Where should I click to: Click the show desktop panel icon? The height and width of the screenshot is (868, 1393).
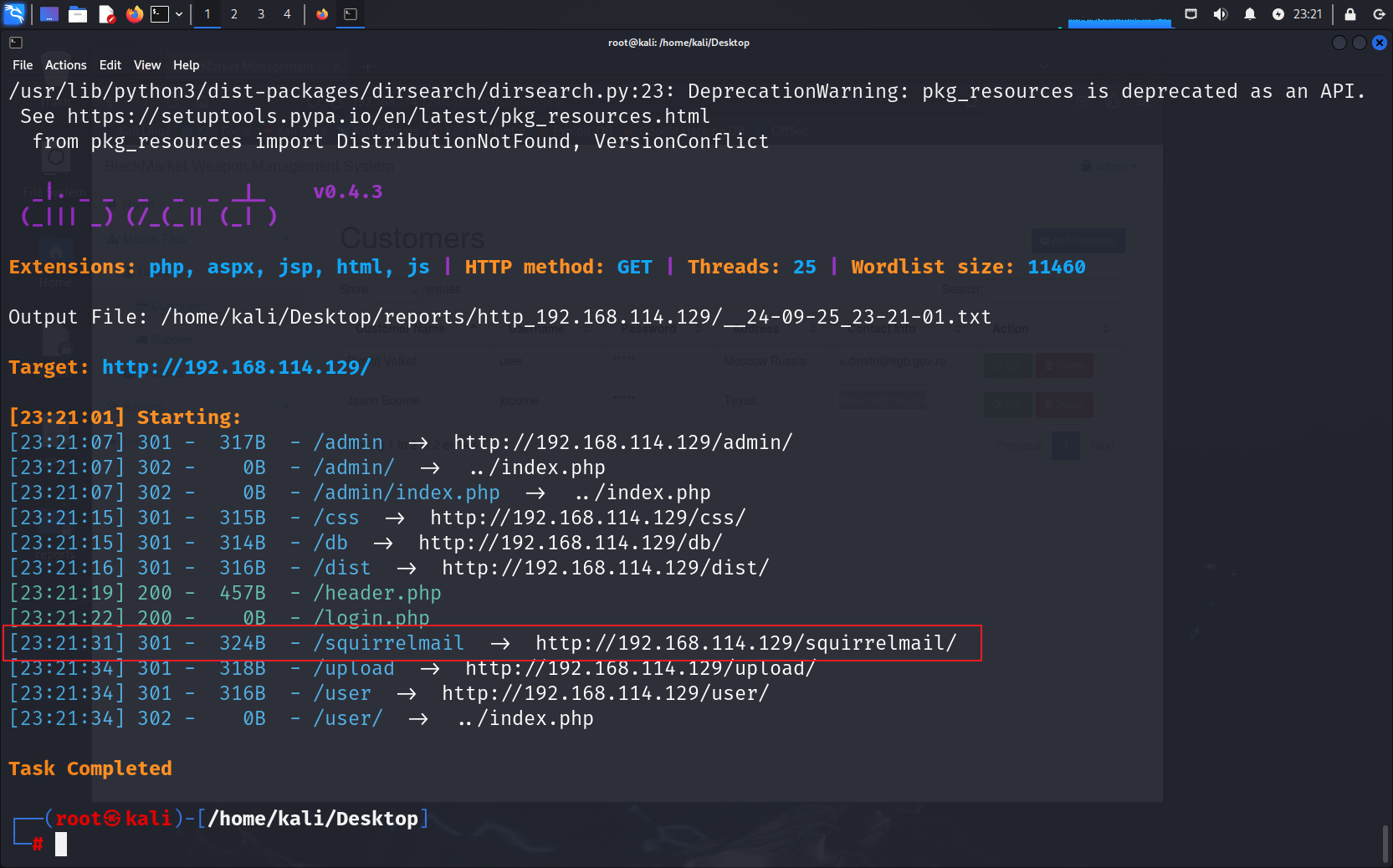click(x=49, y=14)
